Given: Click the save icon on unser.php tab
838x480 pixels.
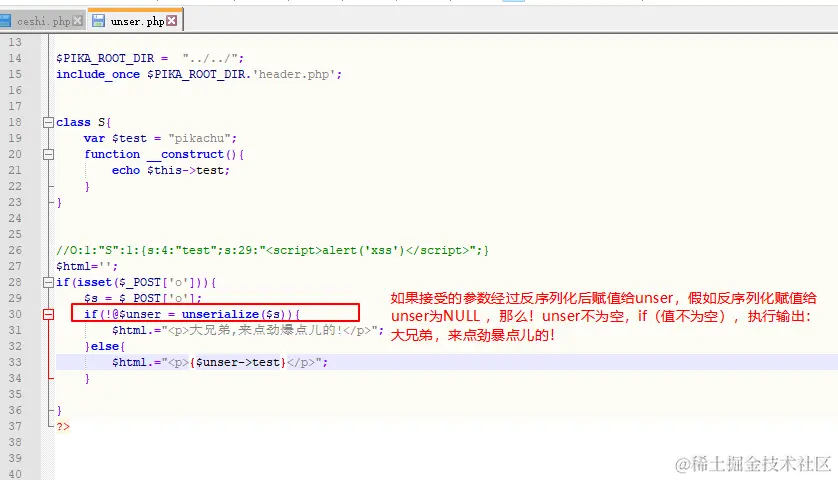Looking at the screenshot, I should pos(98,21).
